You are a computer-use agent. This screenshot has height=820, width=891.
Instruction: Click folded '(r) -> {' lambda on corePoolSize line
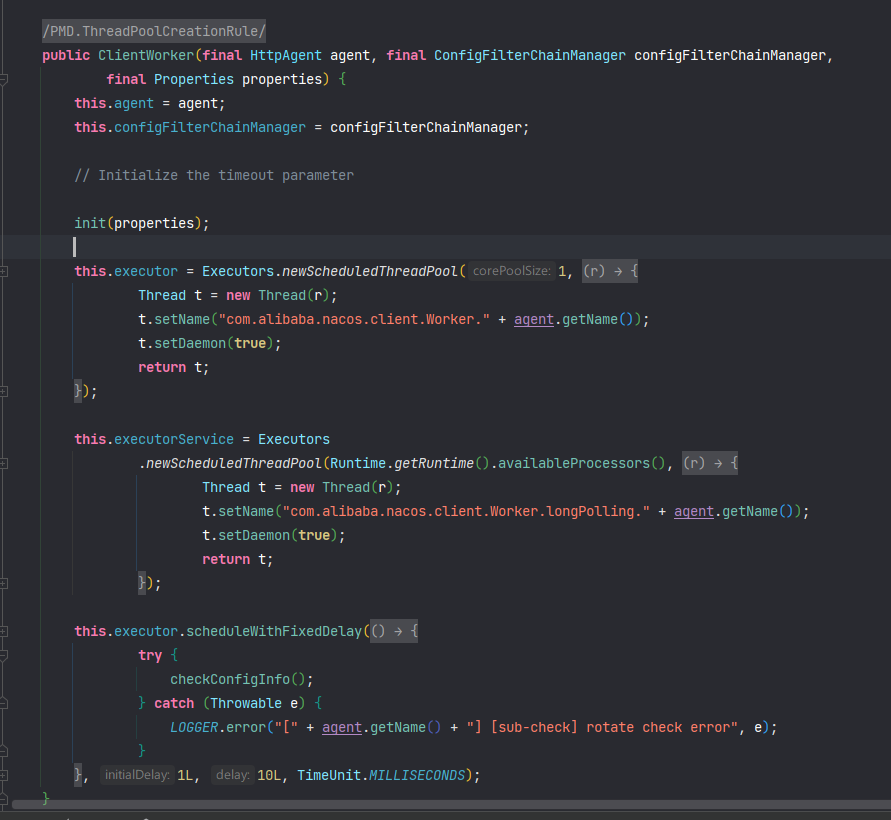coord(610,271)
